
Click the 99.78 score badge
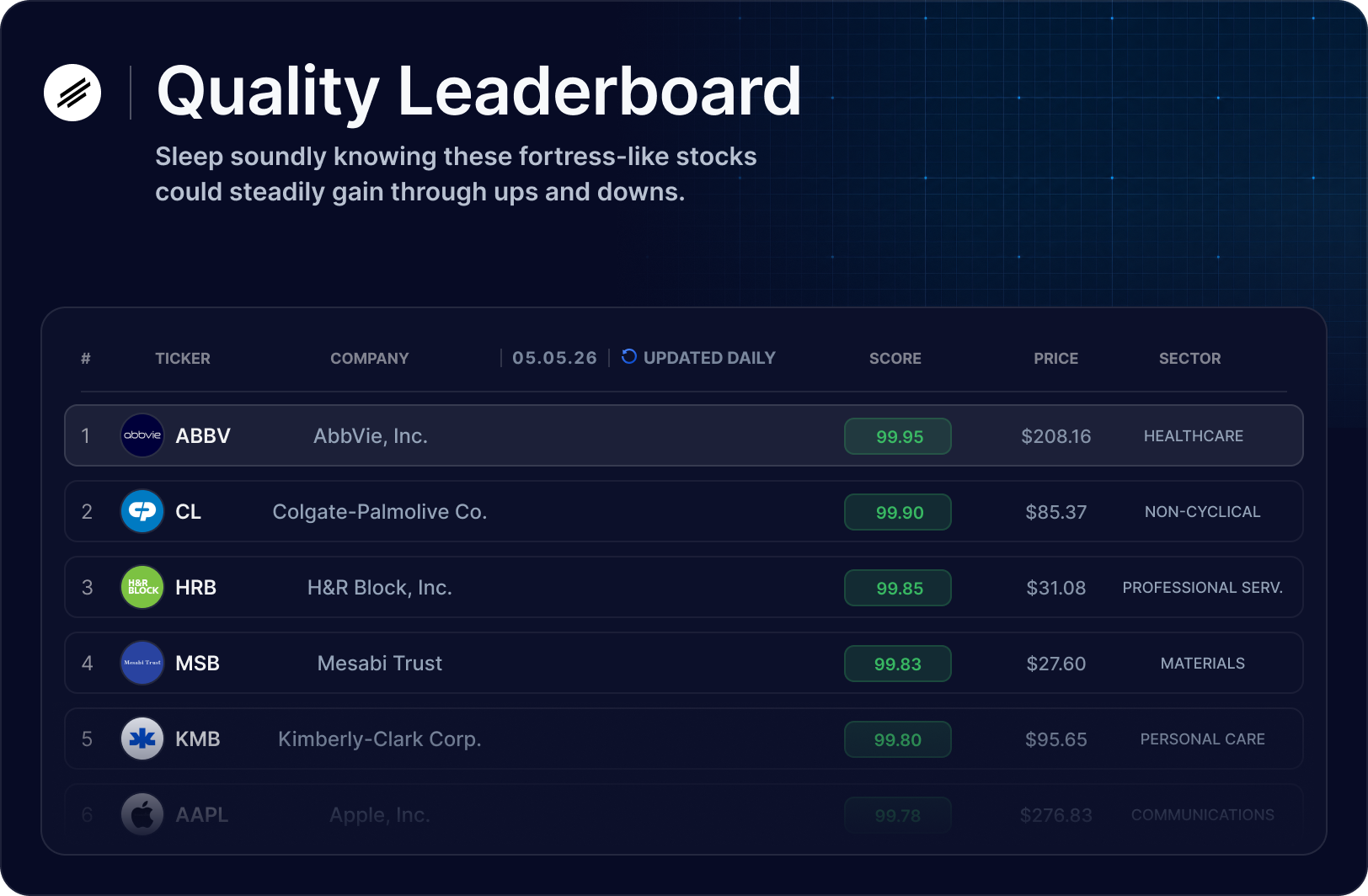pos(898,815)
